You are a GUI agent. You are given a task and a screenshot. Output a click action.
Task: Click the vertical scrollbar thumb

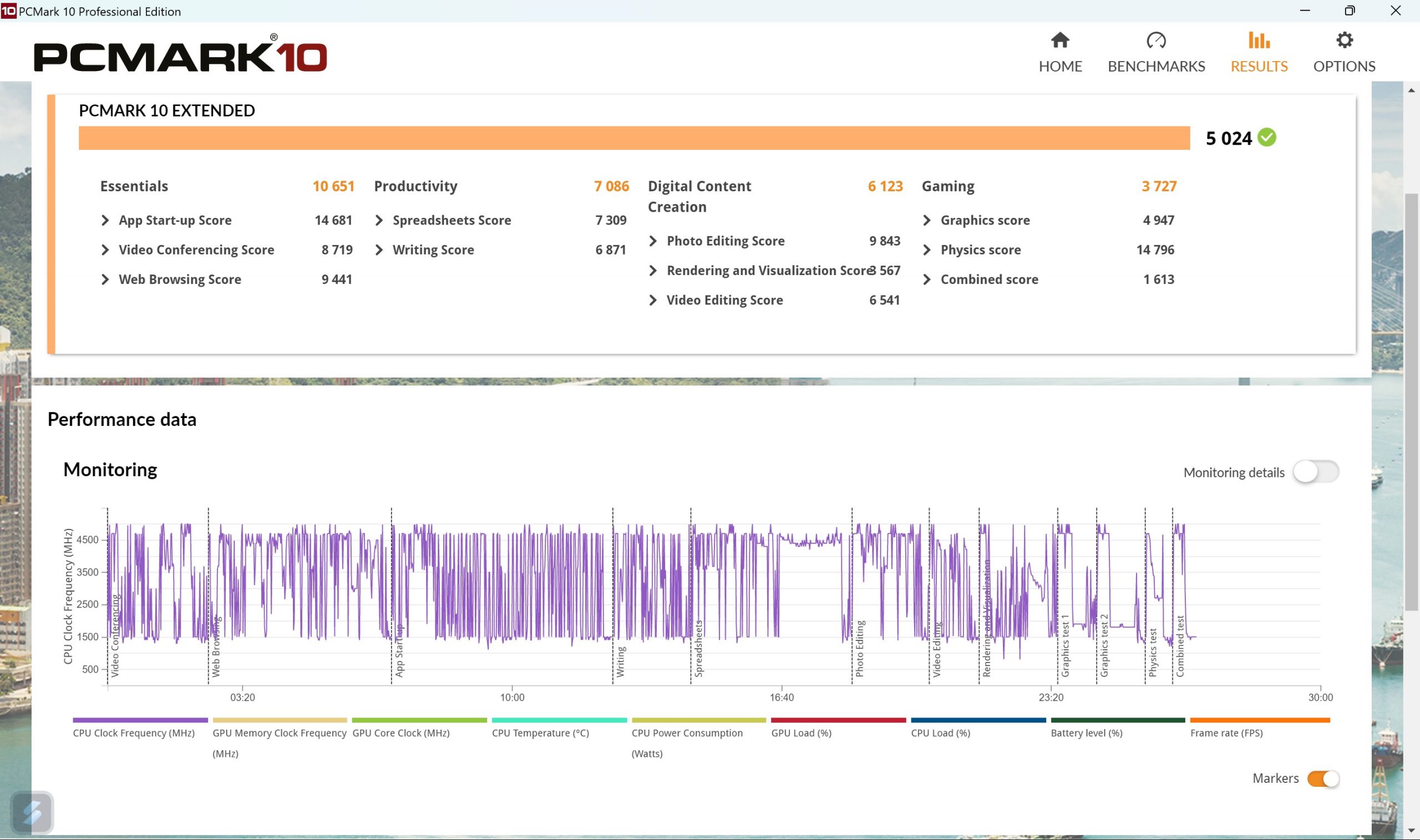(1412, 402)
